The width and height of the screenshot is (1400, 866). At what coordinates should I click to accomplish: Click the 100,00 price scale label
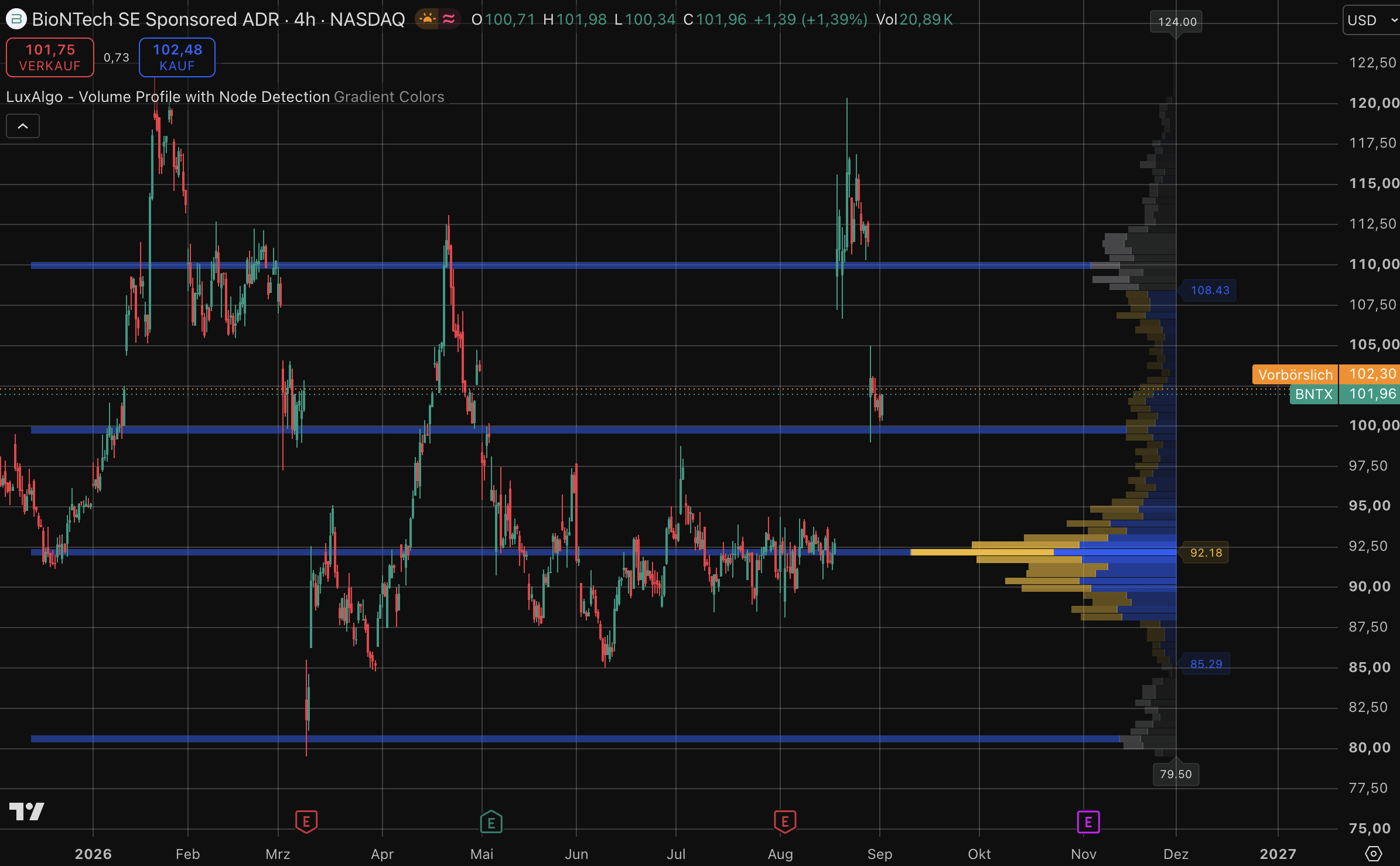pyautogui.click(x=1373, y=425)
